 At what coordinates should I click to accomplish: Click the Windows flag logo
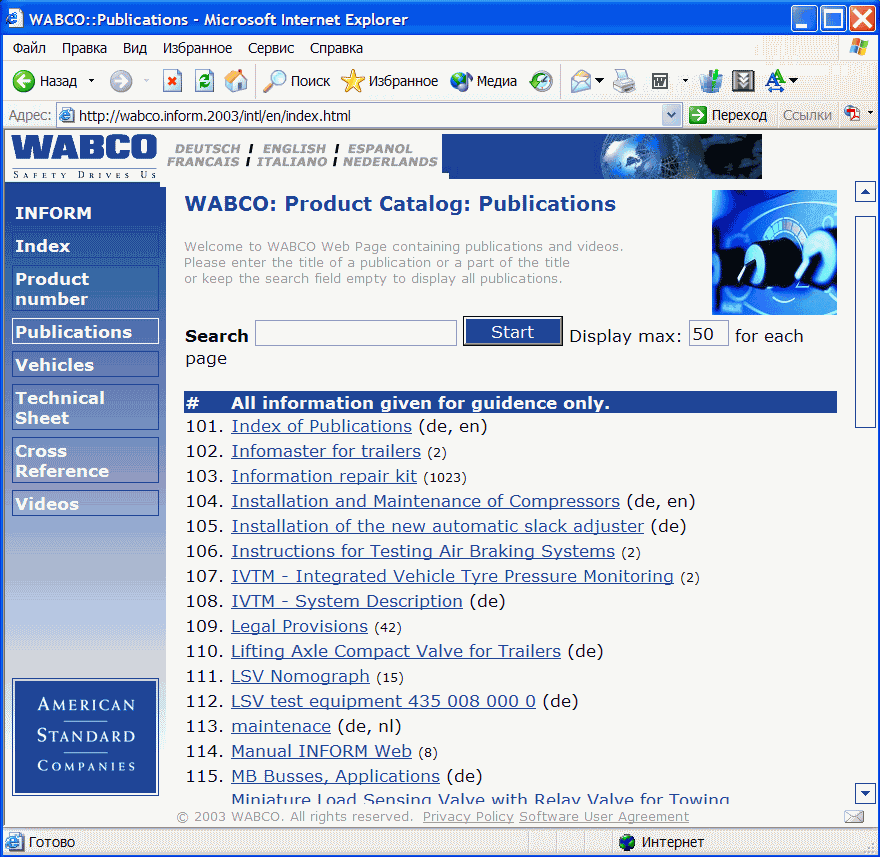(859, 47)
